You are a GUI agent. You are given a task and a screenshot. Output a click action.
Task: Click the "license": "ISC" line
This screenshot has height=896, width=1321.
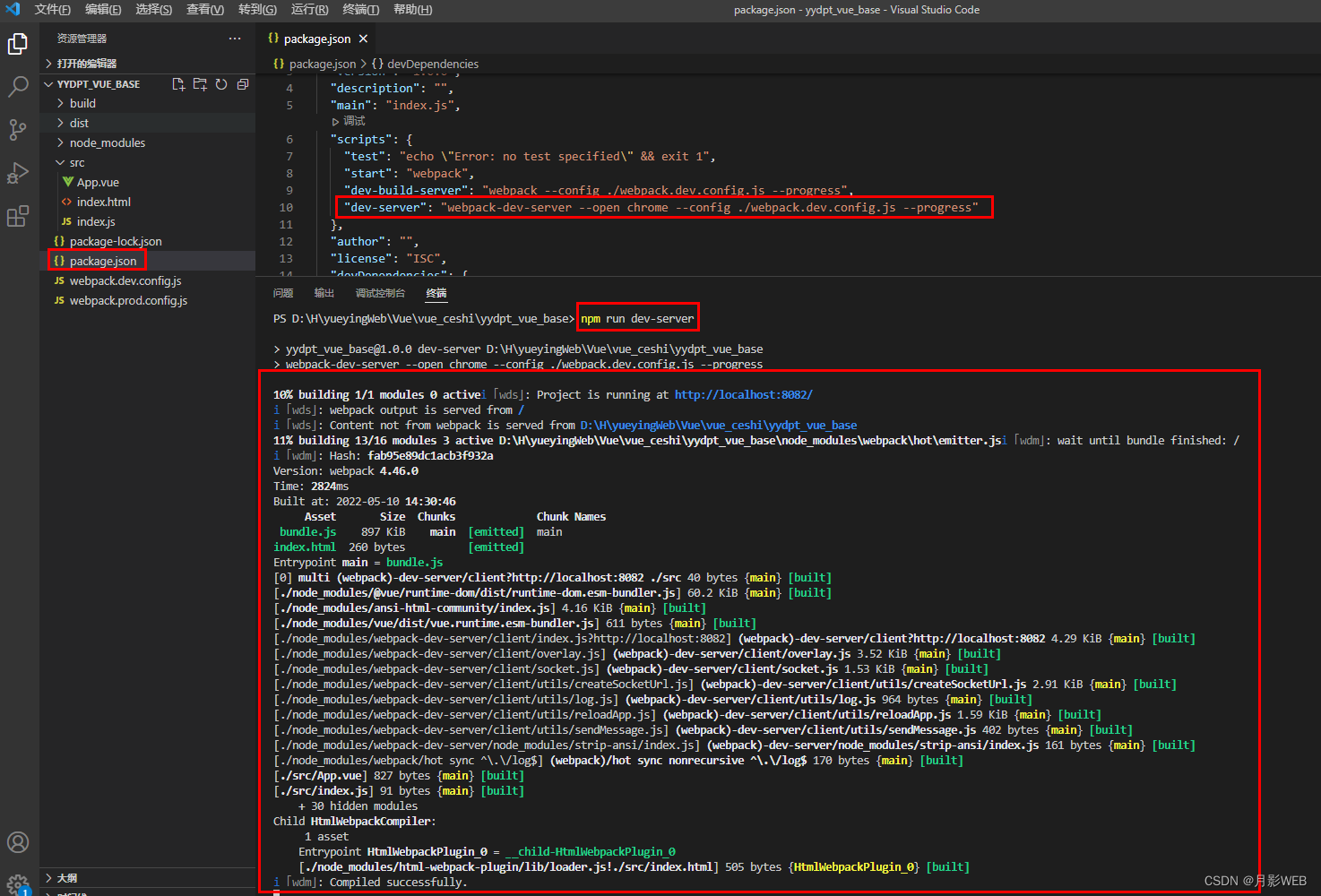click(388, 258)
